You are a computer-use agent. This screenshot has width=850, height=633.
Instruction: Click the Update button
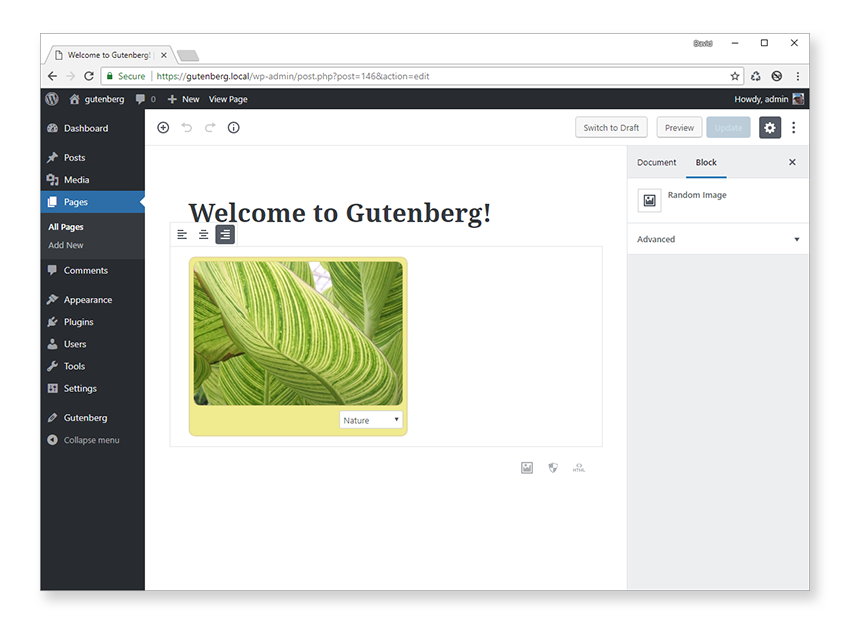click(728, 127)
